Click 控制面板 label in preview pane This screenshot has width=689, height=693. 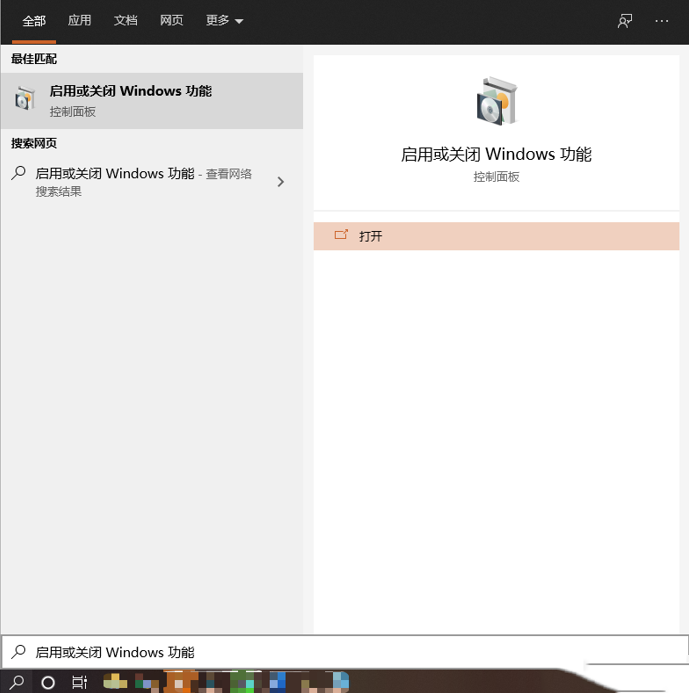[x=496, y=177]
